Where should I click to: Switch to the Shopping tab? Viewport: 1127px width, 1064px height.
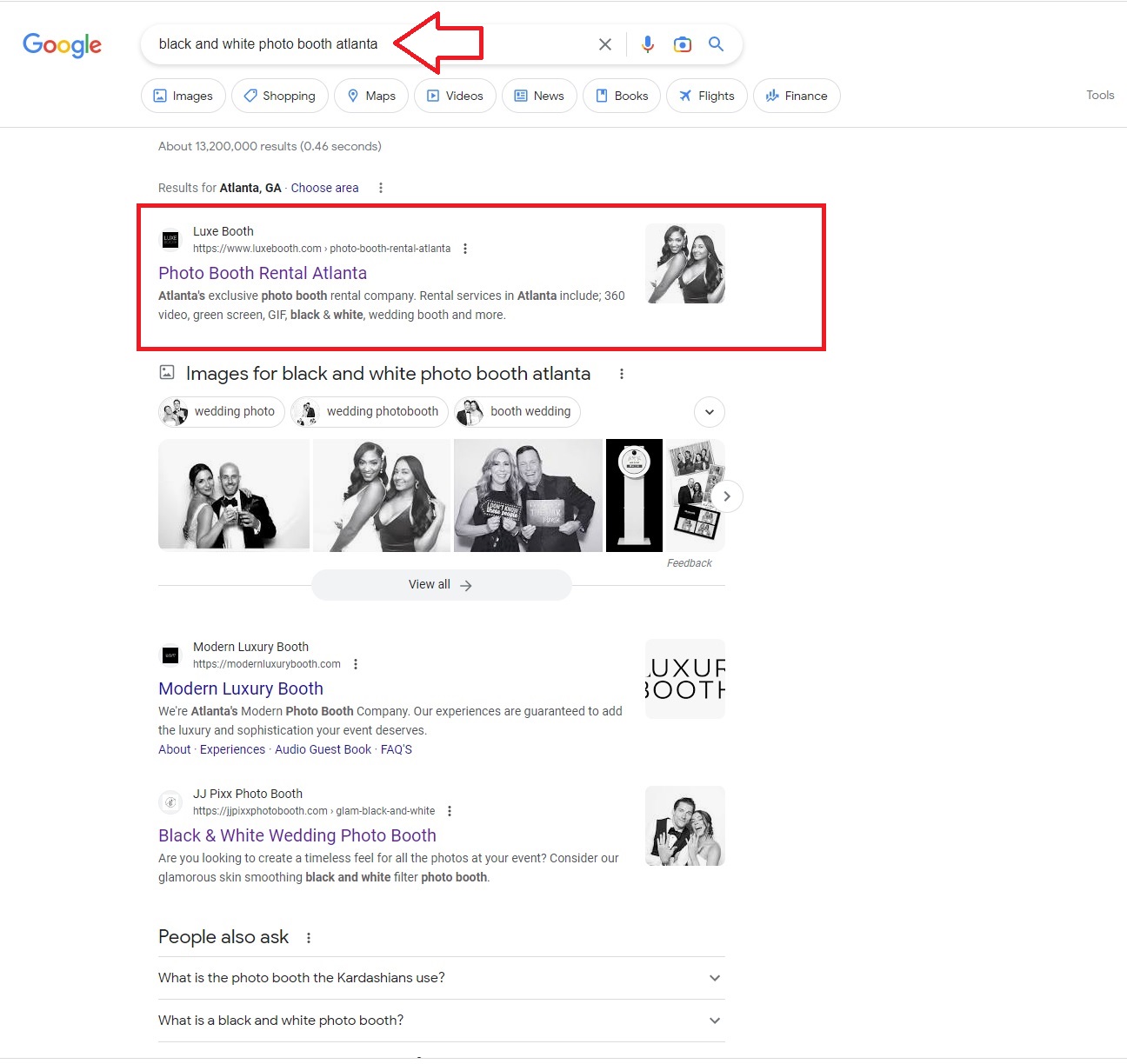pos(280,96)
